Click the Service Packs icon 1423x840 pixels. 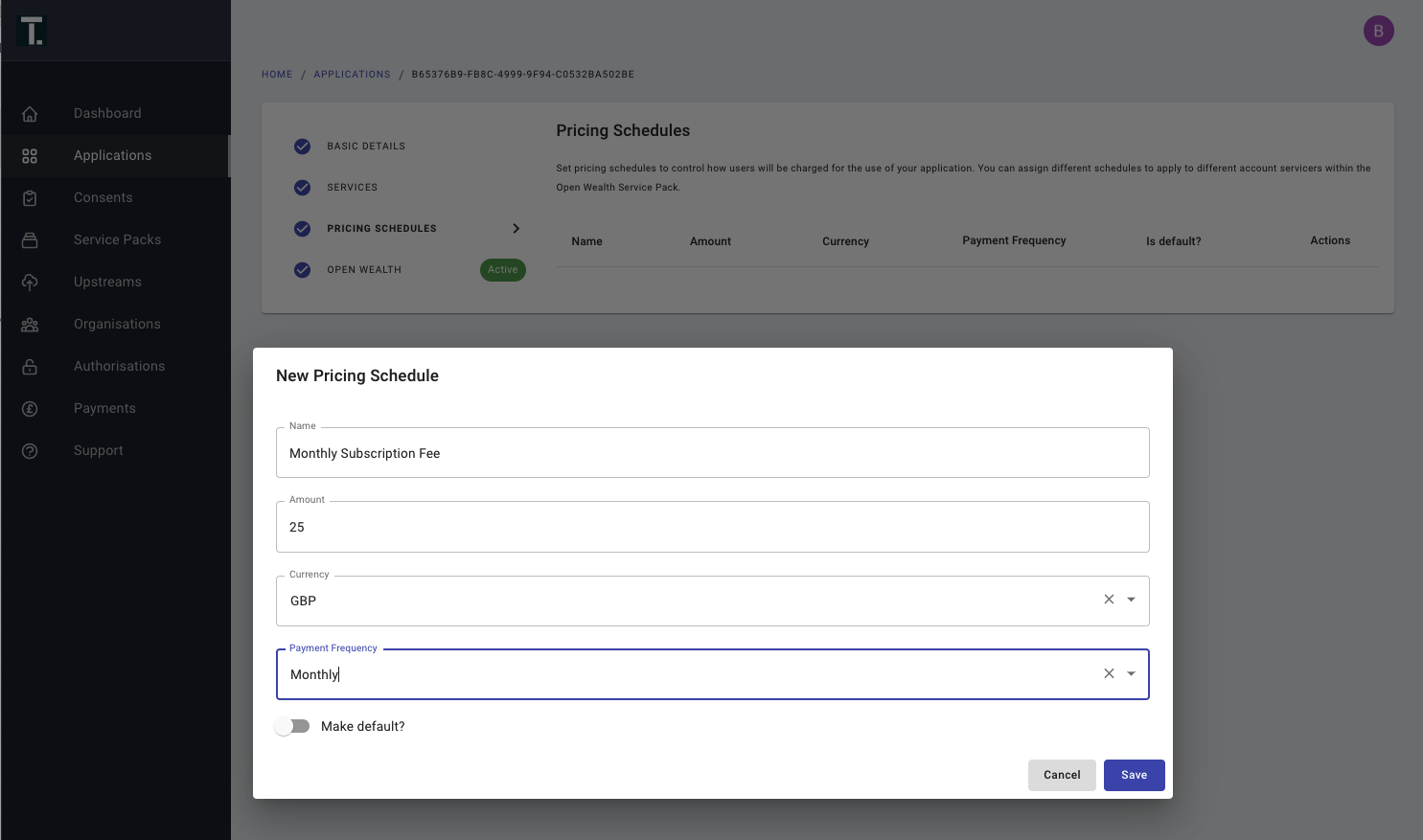pos(30,240)
